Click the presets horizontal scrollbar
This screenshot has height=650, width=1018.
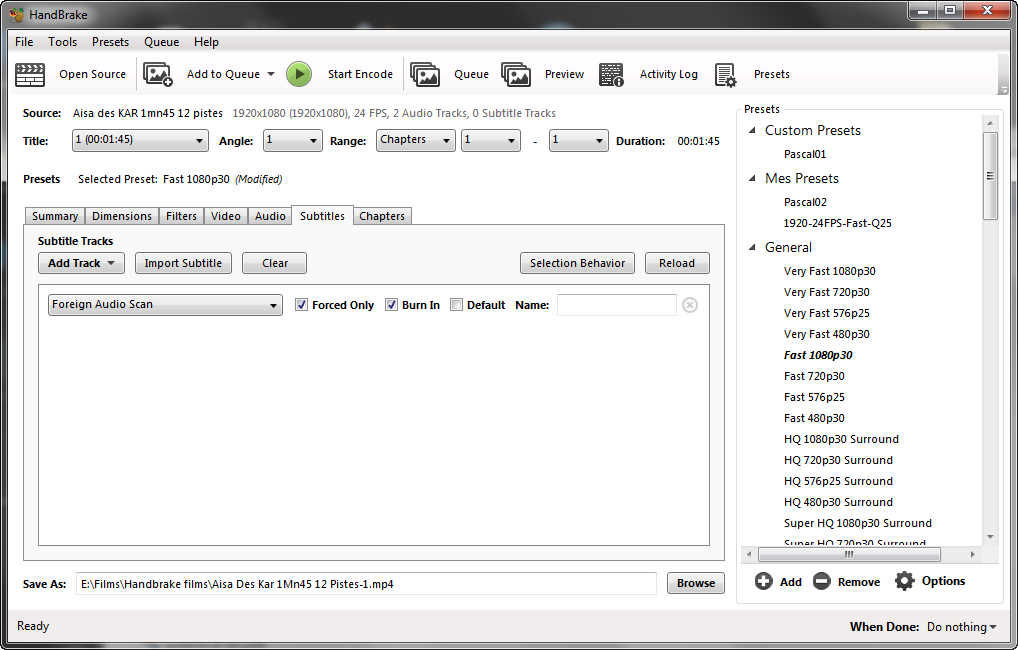[x=849, y=555]
